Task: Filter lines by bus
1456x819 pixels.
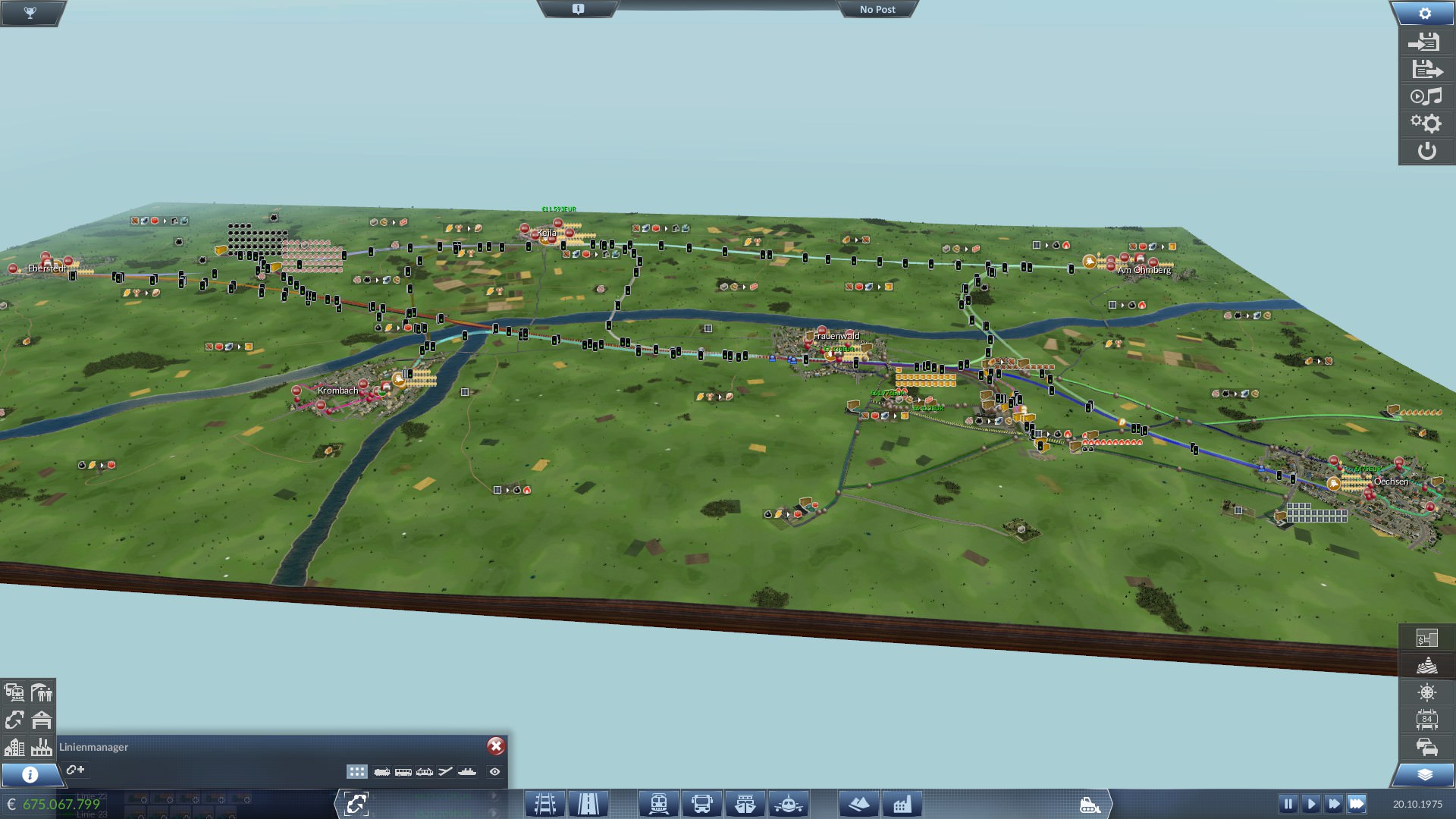Action: [403, 771]
